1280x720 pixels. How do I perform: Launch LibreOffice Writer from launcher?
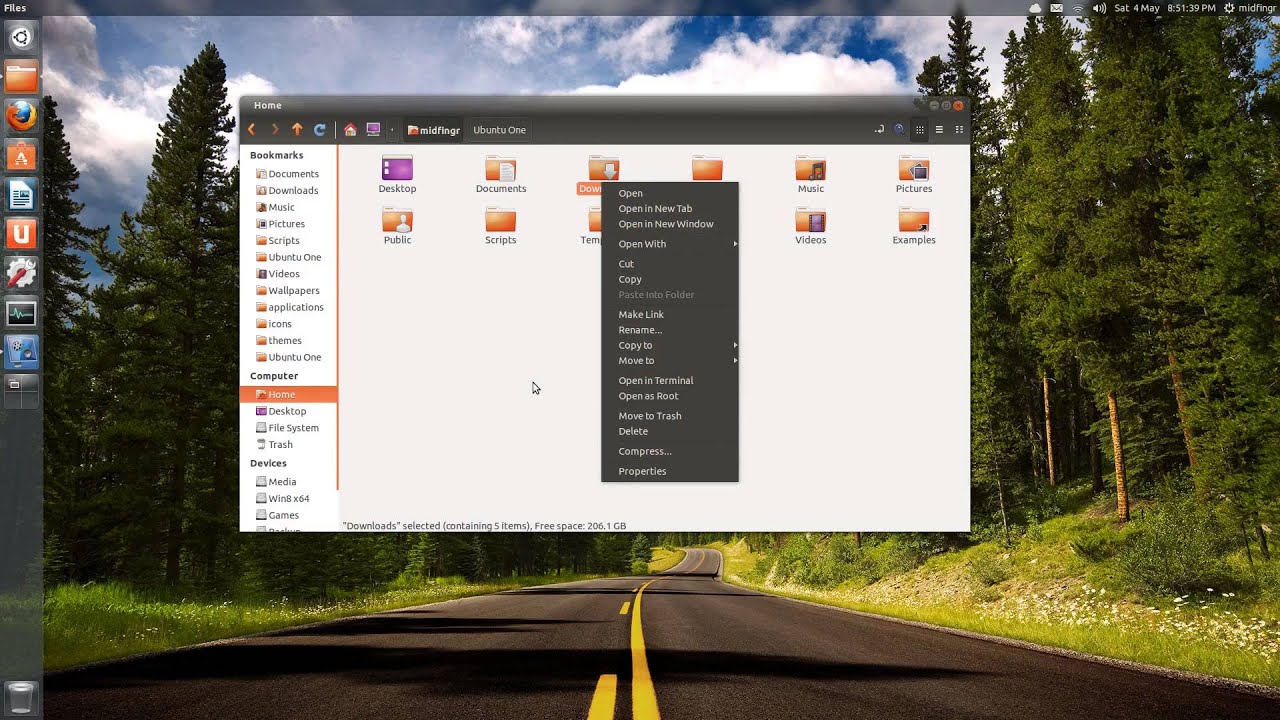click(21, 194)
